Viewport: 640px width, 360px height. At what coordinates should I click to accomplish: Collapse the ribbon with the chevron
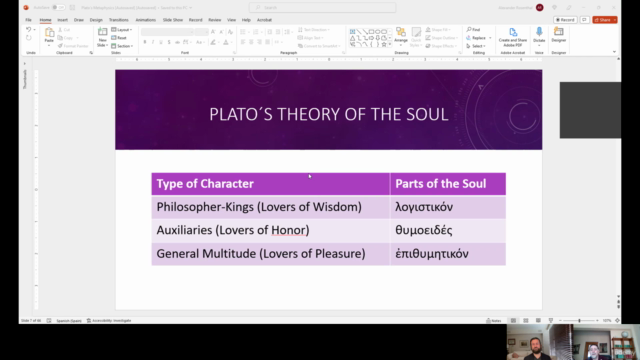(614, 52)
